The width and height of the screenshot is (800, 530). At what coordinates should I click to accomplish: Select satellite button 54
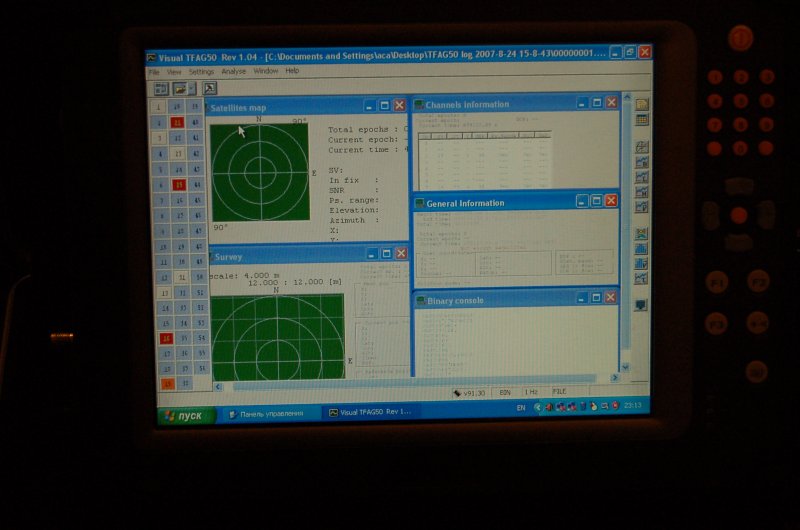click(202, 338)
